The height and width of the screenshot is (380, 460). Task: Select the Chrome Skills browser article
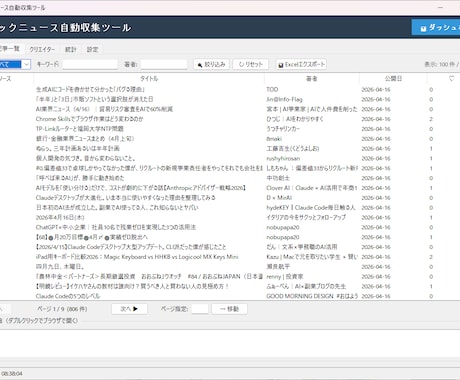pos(89,119)
